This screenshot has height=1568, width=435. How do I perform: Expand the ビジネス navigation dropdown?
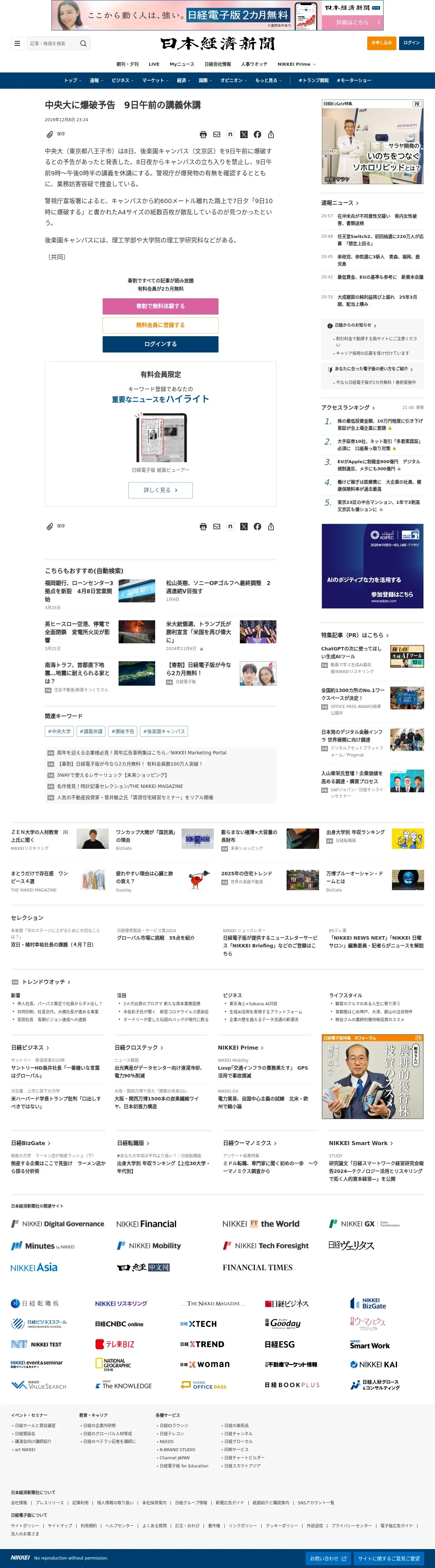click(123, 80)
